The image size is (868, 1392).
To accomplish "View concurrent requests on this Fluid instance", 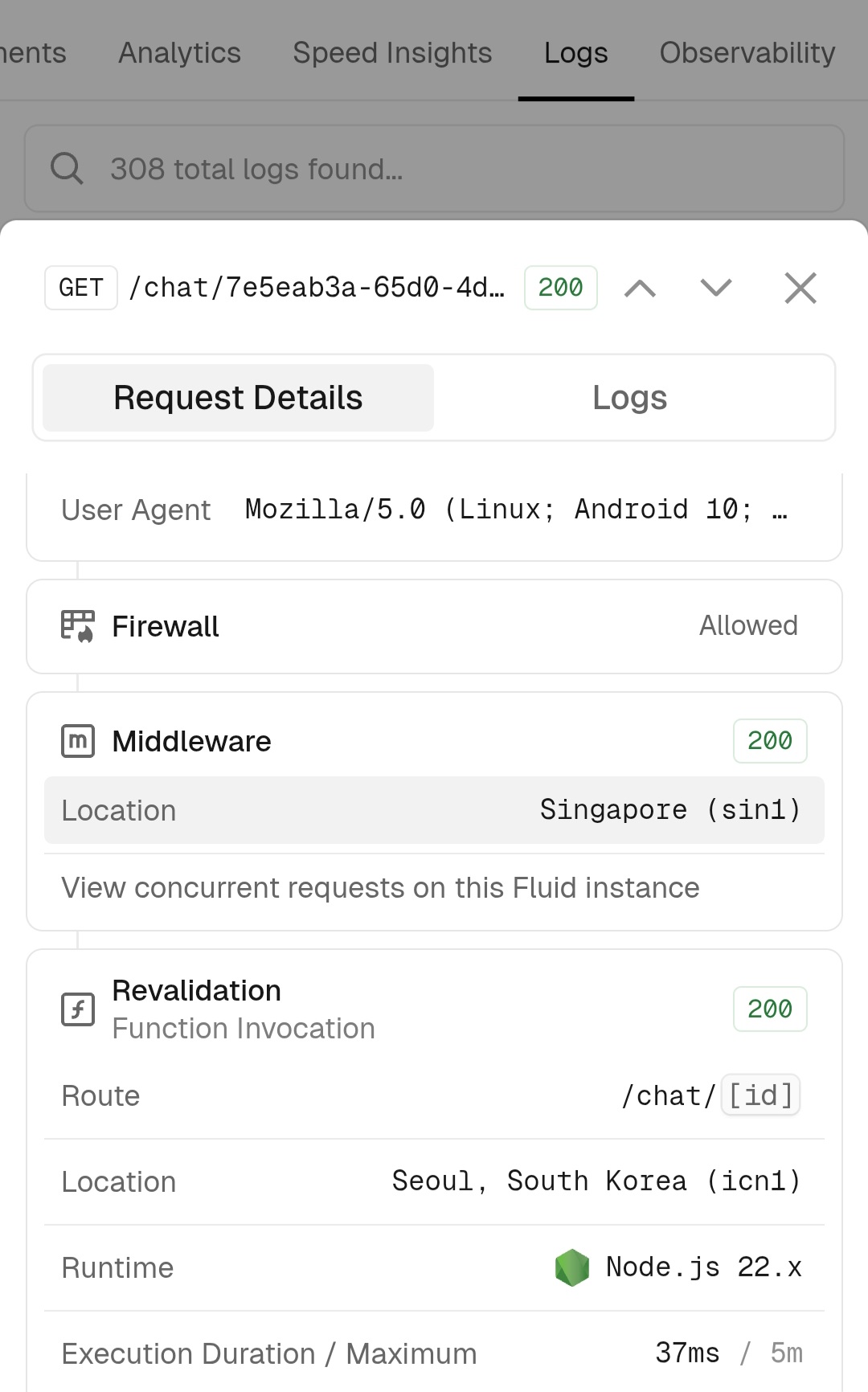I will (380, 888).
